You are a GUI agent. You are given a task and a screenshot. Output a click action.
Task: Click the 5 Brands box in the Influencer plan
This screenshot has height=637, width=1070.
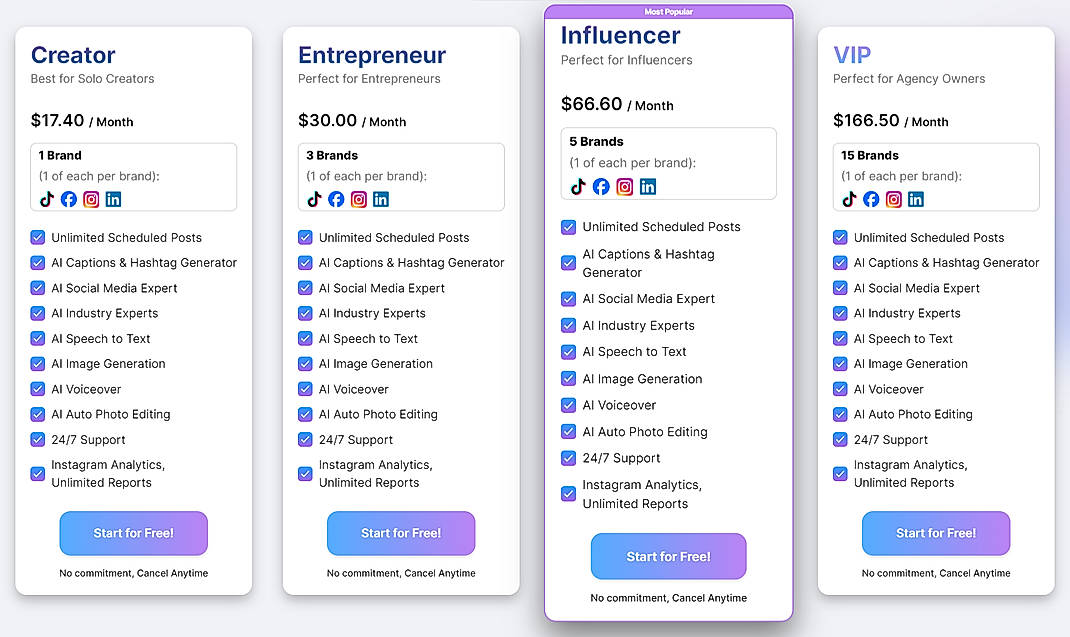pyautogui.click(x=668, y=166)
